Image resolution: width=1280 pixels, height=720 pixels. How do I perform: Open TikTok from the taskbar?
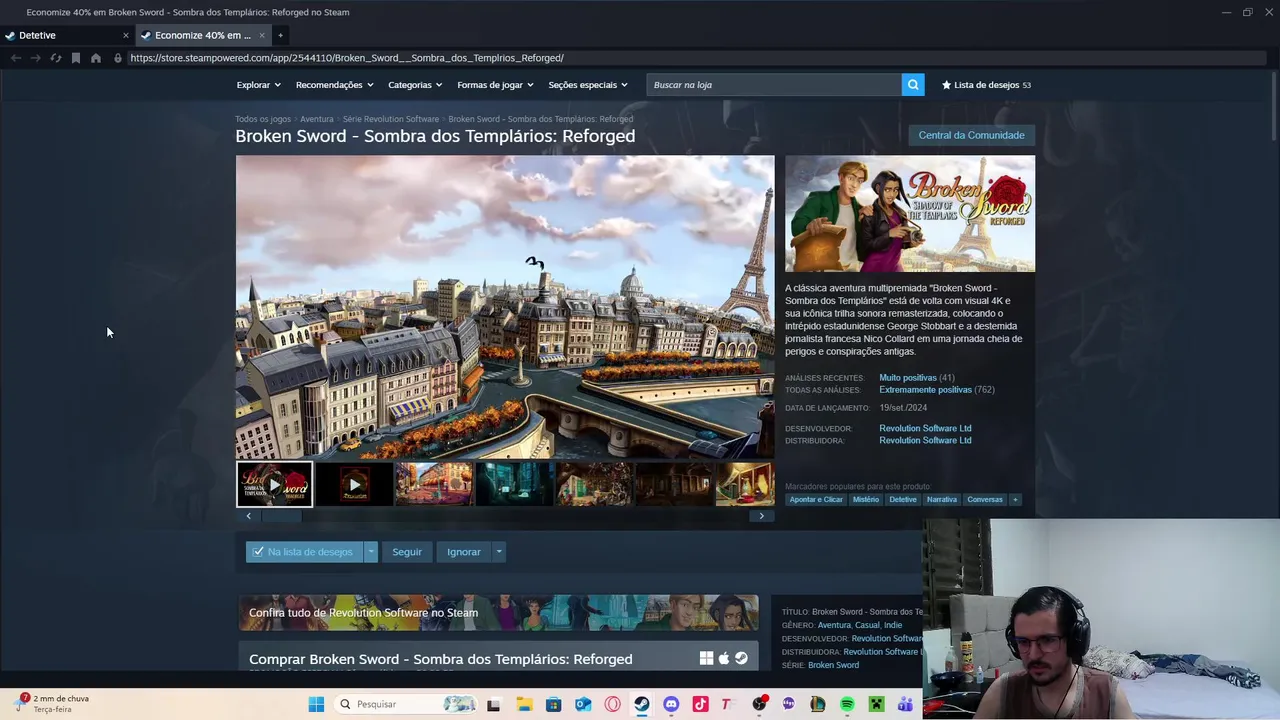click(x=700, y=704)
